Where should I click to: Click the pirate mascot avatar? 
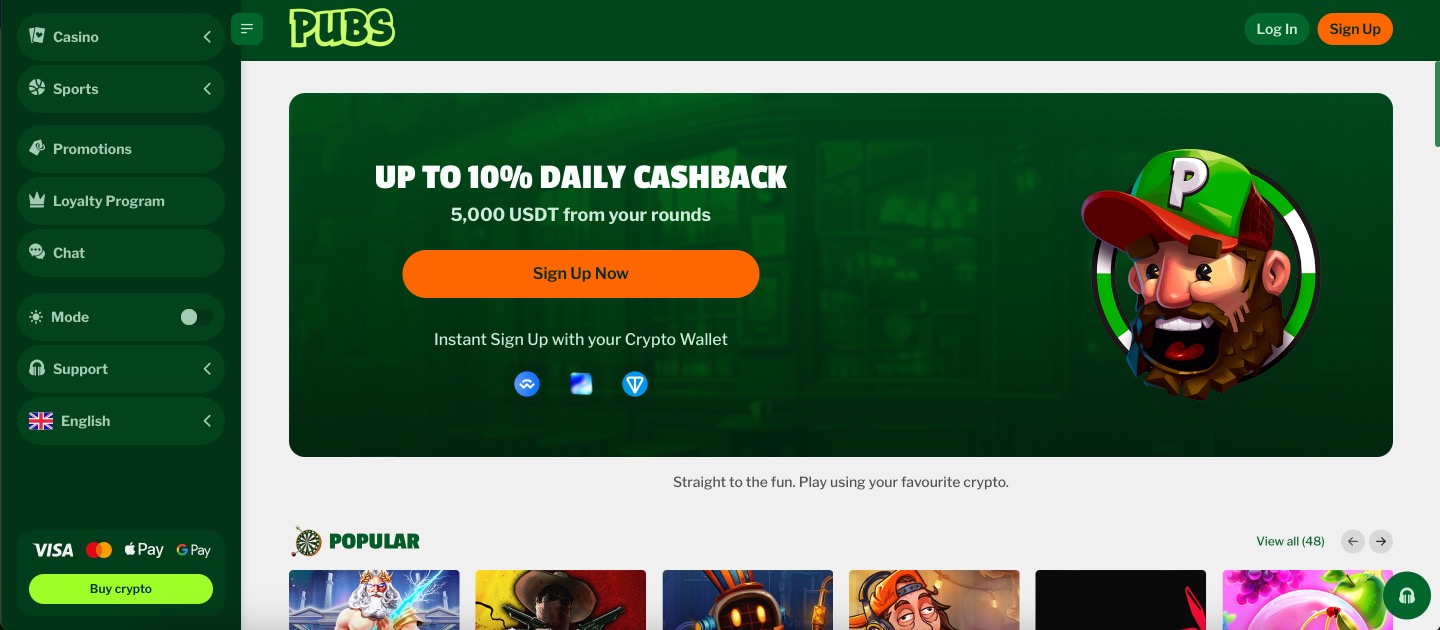pyautogui.click(x=1200, y=274)
